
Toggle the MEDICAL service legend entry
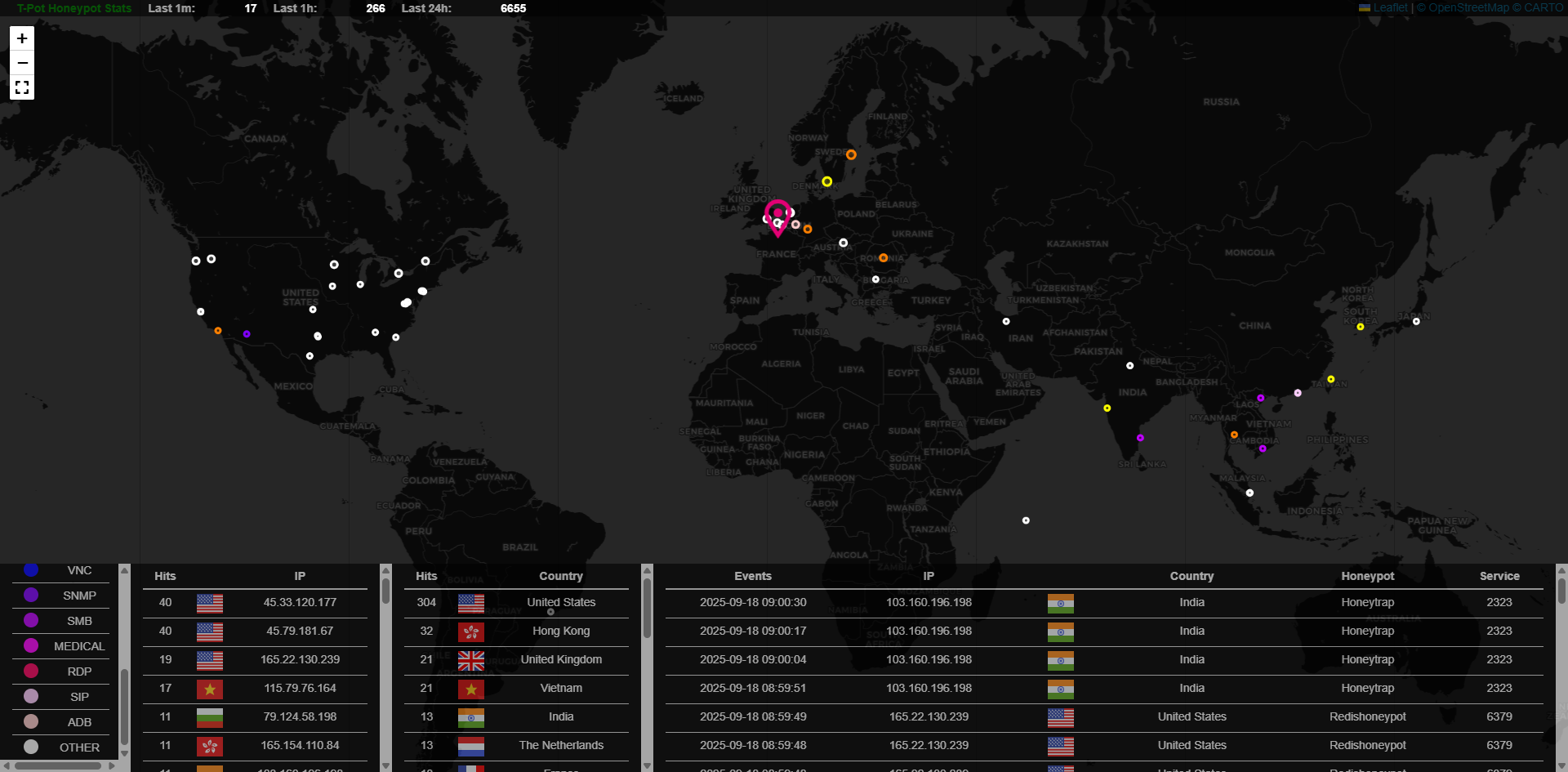point(79,646)
